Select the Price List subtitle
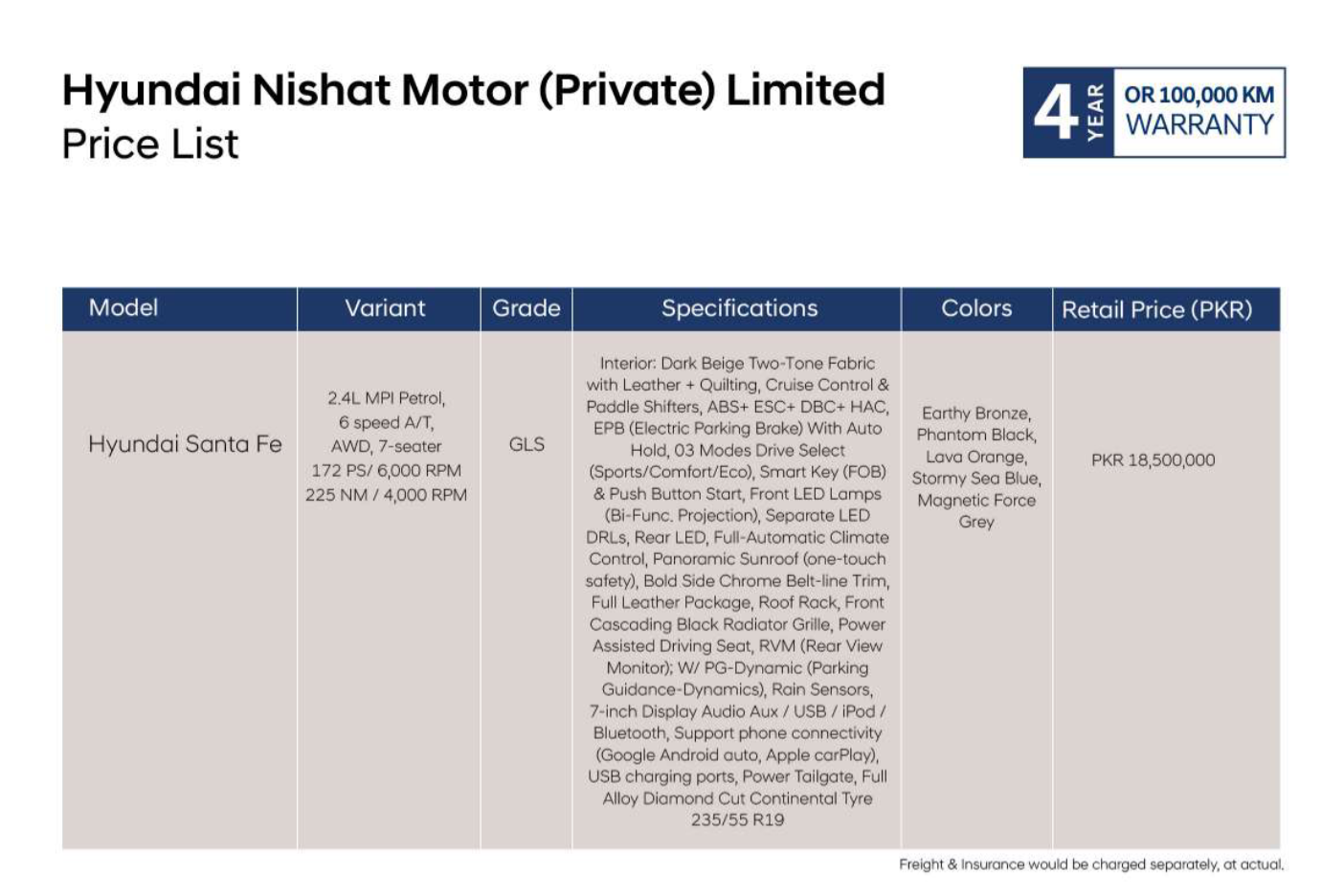Viewport: 1344px width, 896px height. pos(150,145)
